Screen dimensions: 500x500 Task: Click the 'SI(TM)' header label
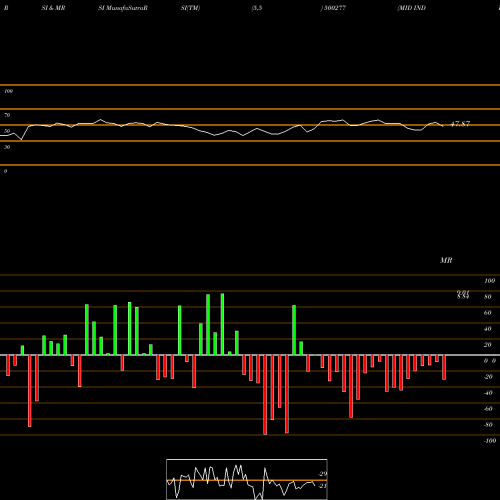coord(190,8)
